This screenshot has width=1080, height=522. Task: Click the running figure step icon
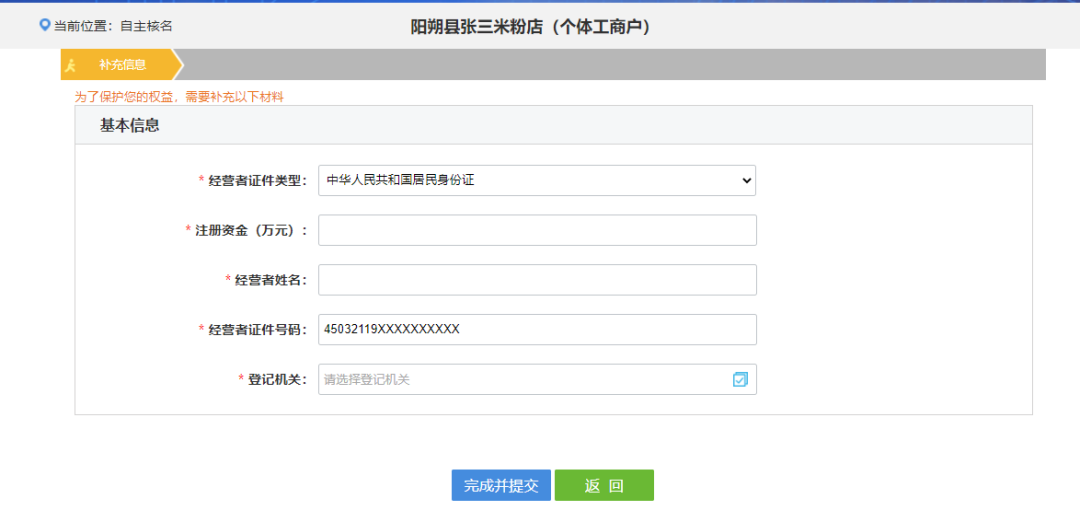click(70, 65)
